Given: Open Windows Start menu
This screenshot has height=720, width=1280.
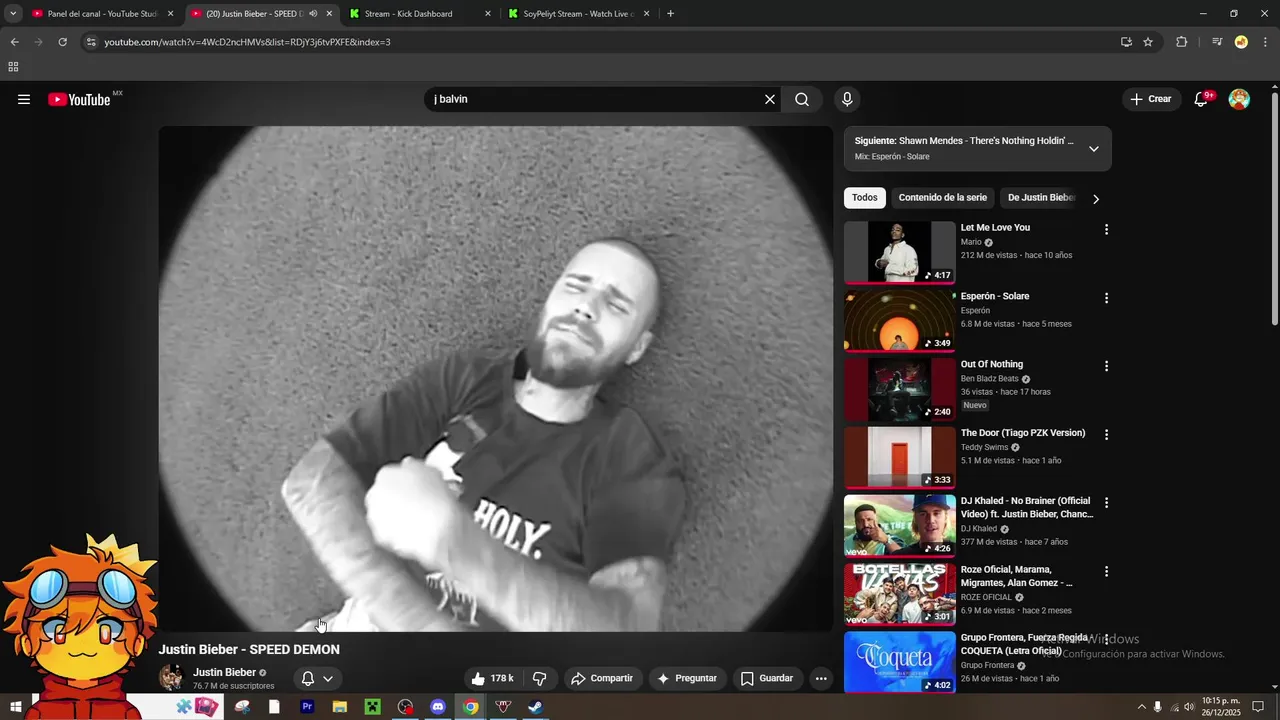Looking at the screenshot, I should (x=16, y=707).
